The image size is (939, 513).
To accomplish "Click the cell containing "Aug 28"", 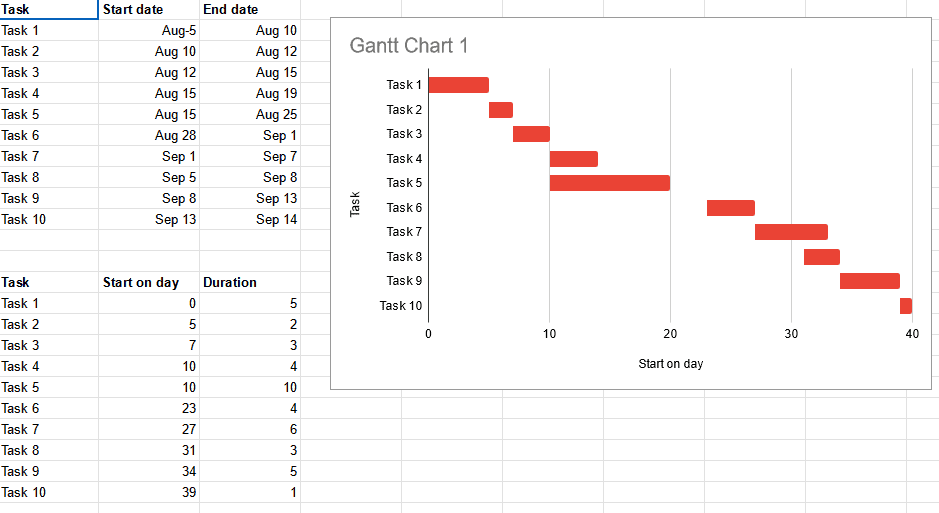I will click(149, 135).
